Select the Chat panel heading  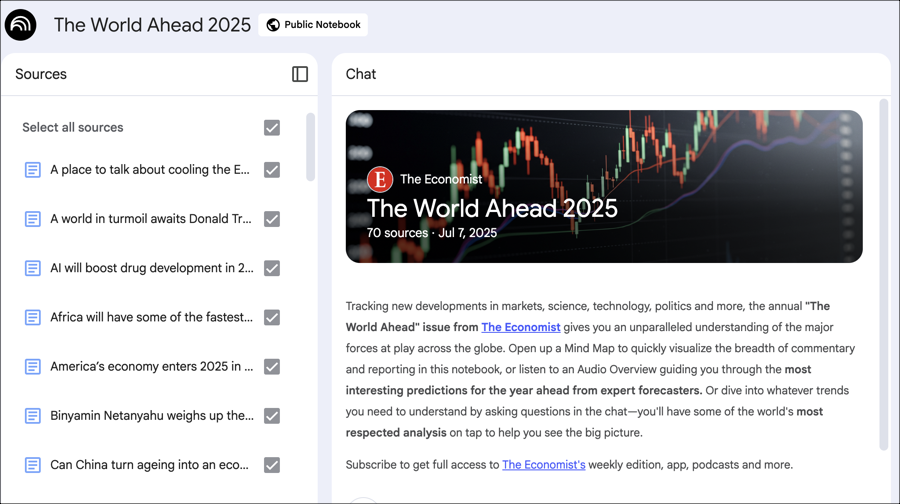(x=361, y=74)
